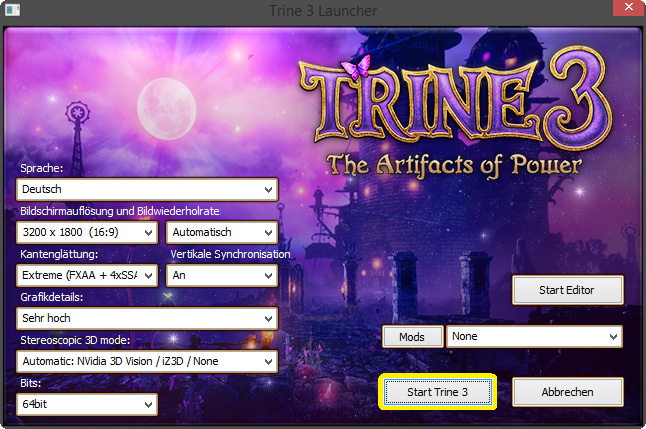Click the Bits: label
This screenshot has height=429, width=646.
[x=30, y=383]
